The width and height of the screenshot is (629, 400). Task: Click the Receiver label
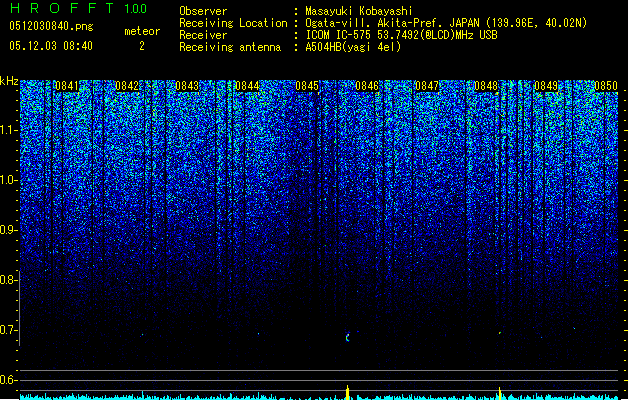[203, 35]
